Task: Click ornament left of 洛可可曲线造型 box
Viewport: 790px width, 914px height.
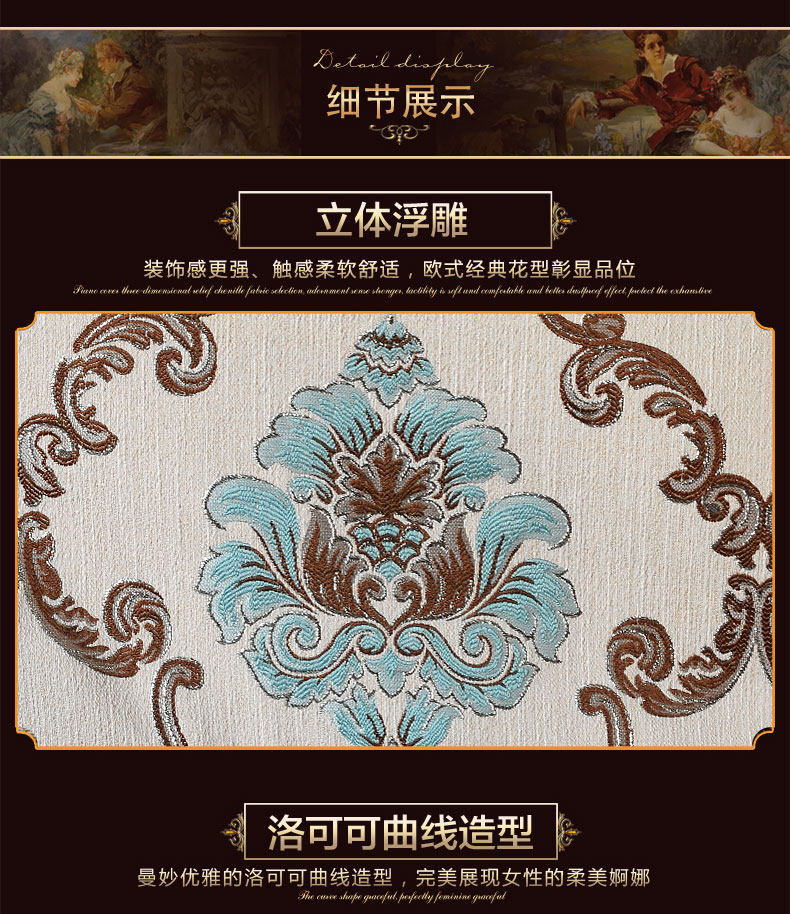Action: (x=233, y=832)
